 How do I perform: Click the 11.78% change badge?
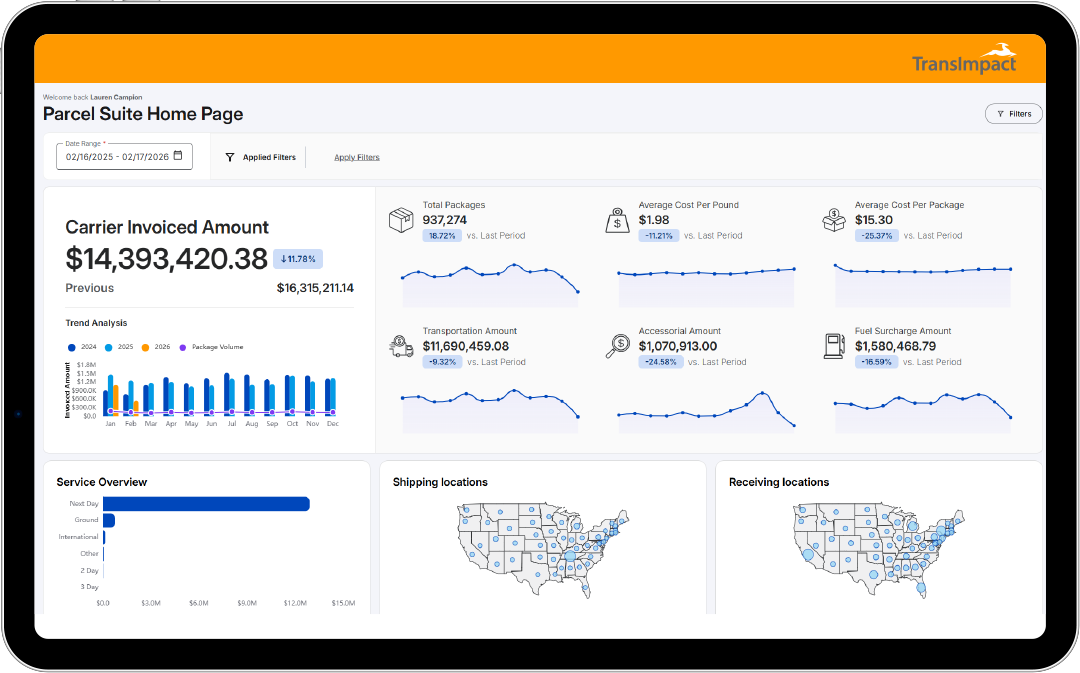coord(297,259)
